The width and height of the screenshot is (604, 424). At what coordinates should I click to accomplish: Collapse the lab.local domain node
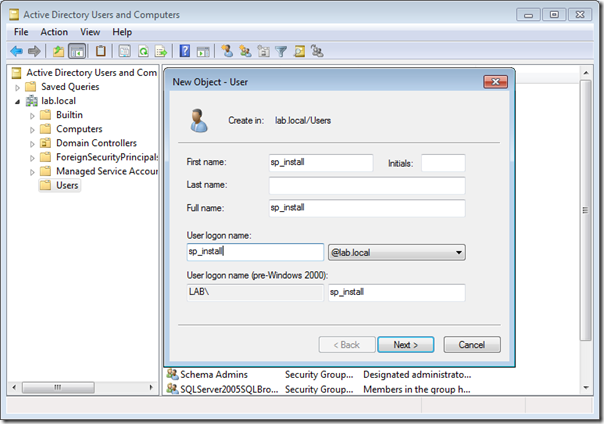click(17, 102)
